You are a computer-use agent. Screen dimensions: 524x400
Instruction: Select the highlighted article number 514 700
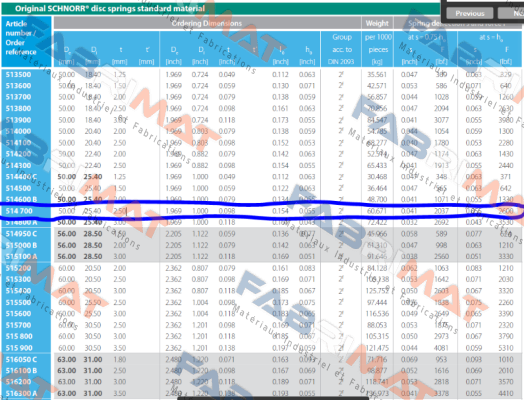pos(19,211)
